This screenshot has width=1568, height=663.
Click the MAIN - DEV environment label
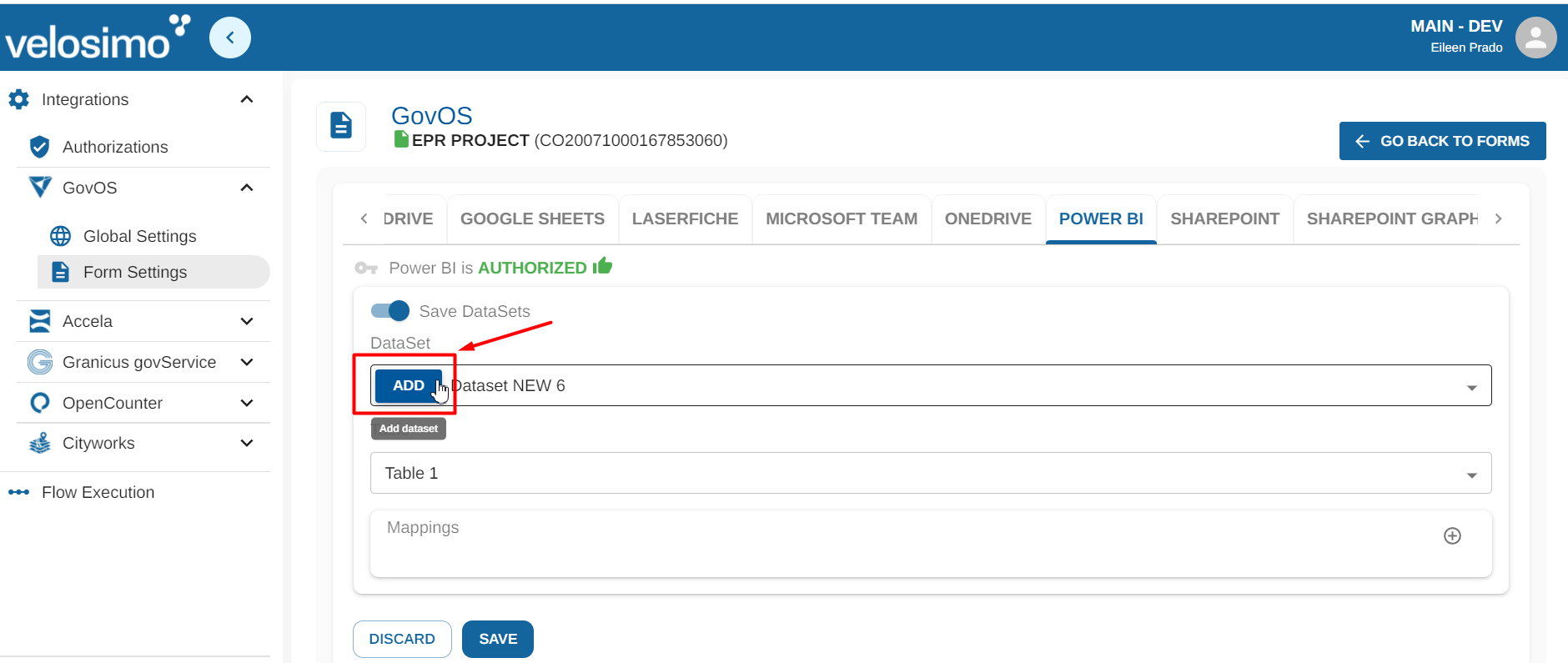[x=1456, y=27]
